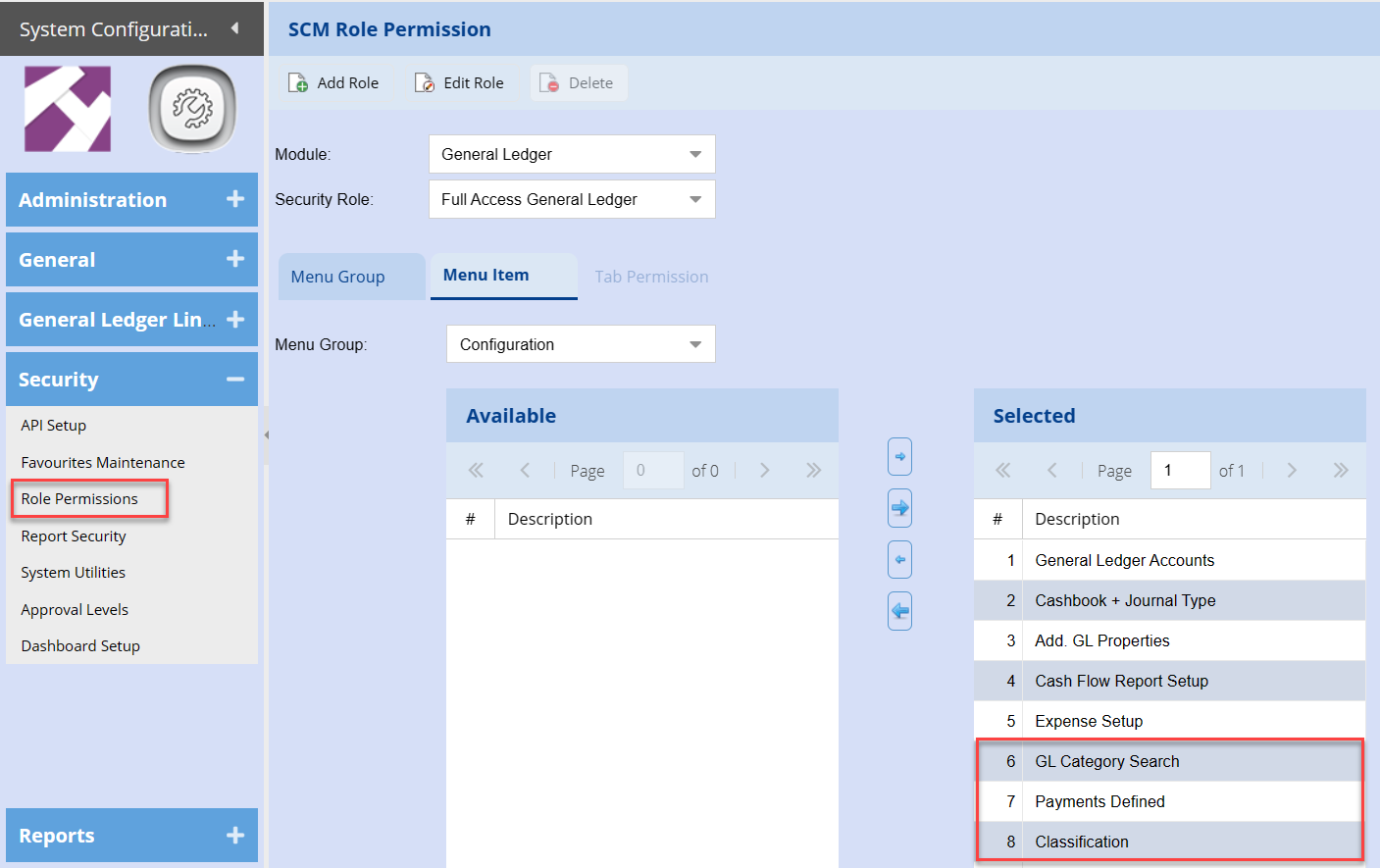The image size is (1380, 868).
Task: Click the Delete button label
Action: [x=590, y=83]
